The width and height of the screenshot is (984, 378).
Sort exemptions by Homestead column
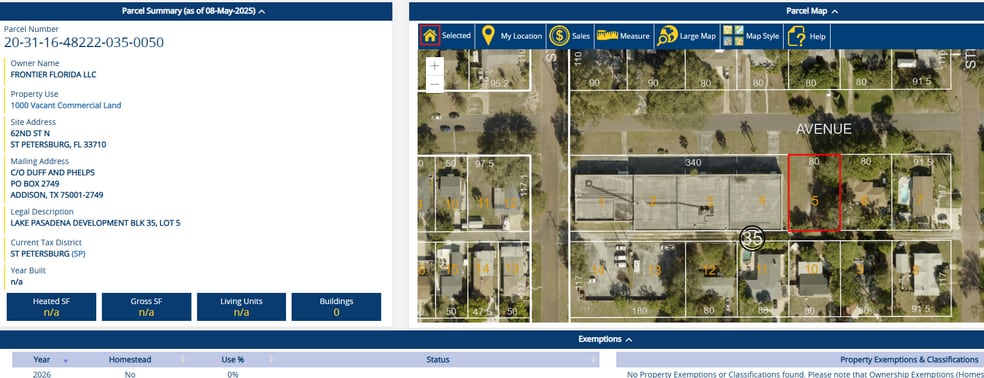point(130,360)
